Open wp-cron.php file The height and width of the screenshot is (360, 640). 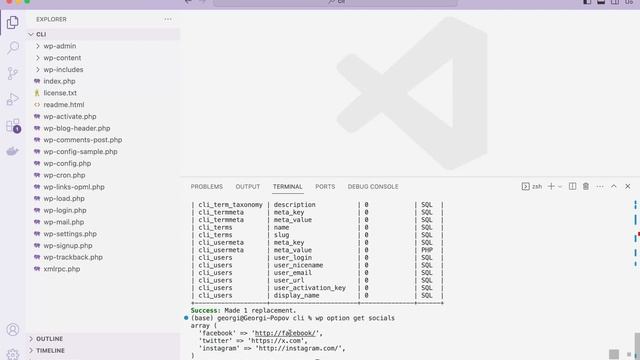click(x=64, y=175)
